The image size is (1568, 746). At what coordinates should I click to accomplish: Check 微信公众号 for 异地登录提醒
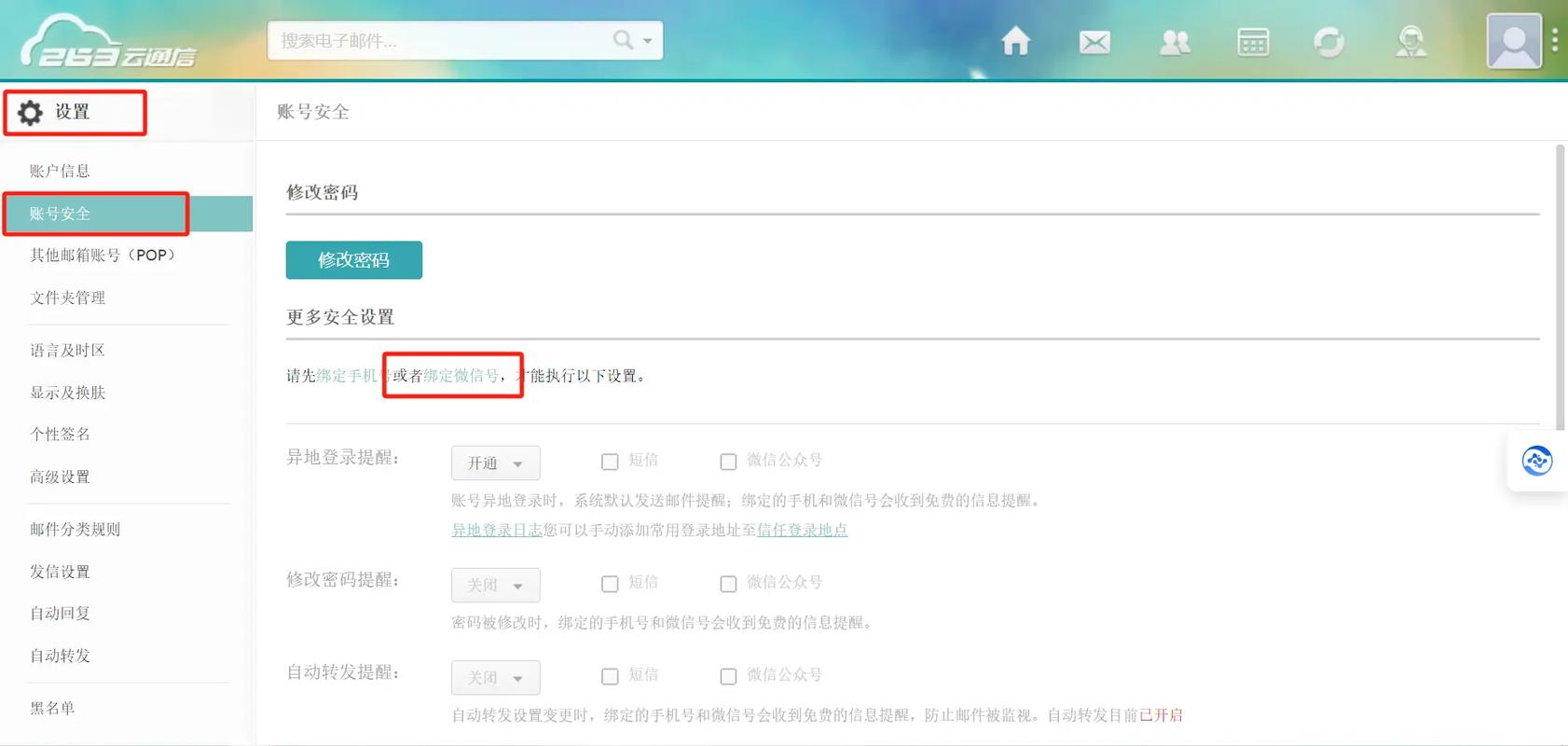(728, 462)
